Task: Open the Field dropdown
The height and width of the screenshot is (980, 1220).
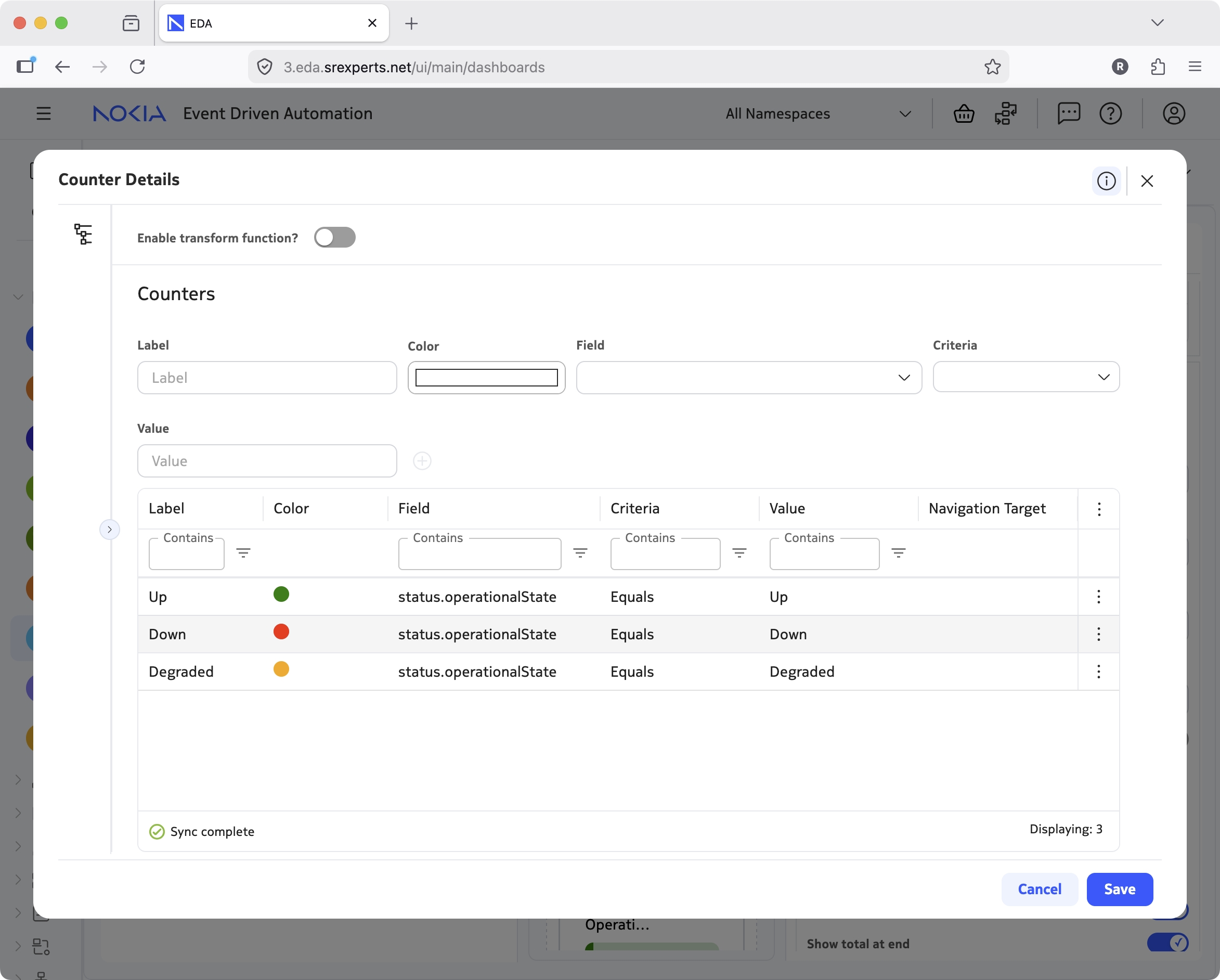Action: point(749,378)
